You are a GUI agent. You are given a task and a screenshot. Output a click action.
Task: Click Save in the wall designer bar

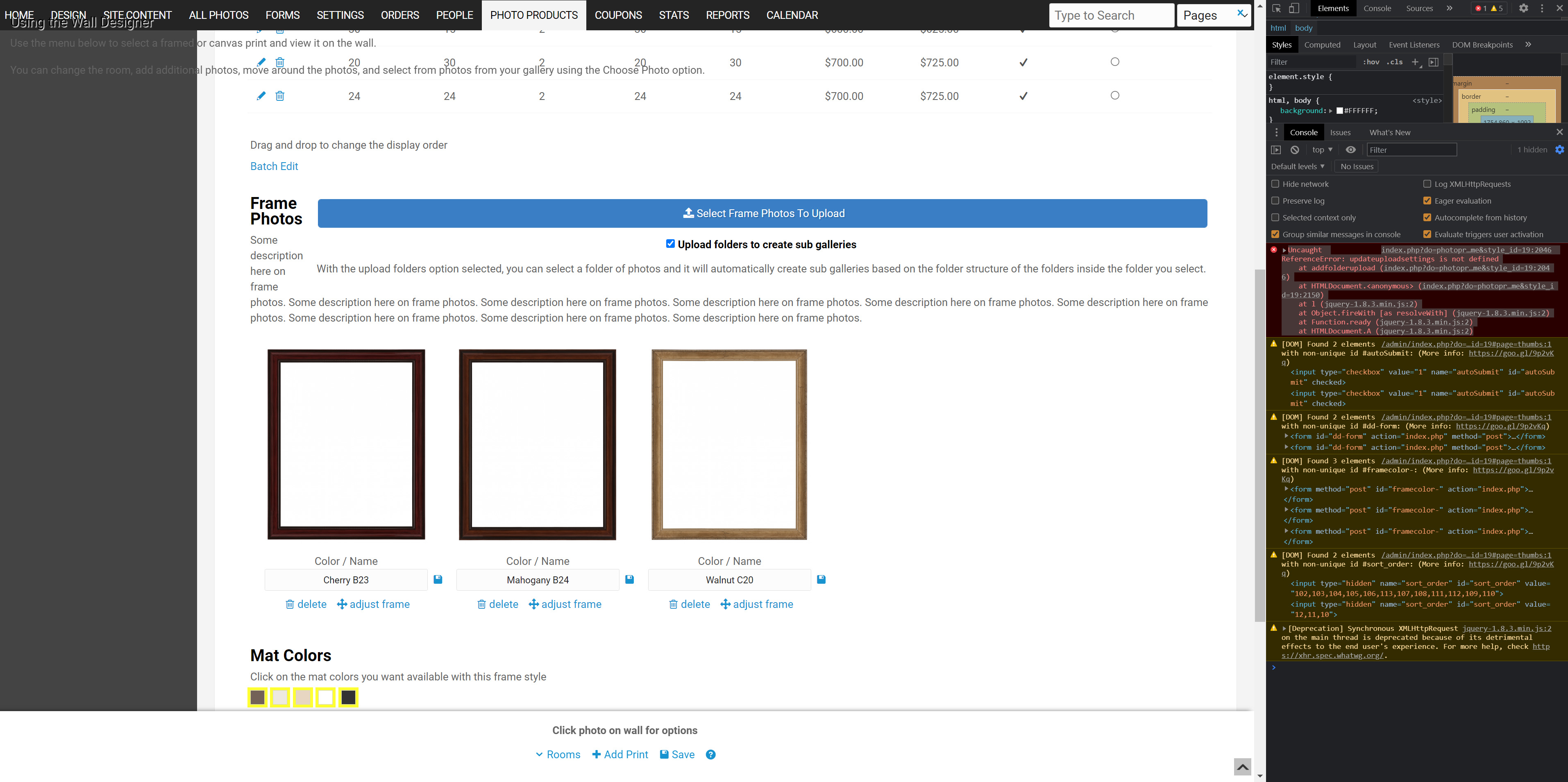pos(677,755)
